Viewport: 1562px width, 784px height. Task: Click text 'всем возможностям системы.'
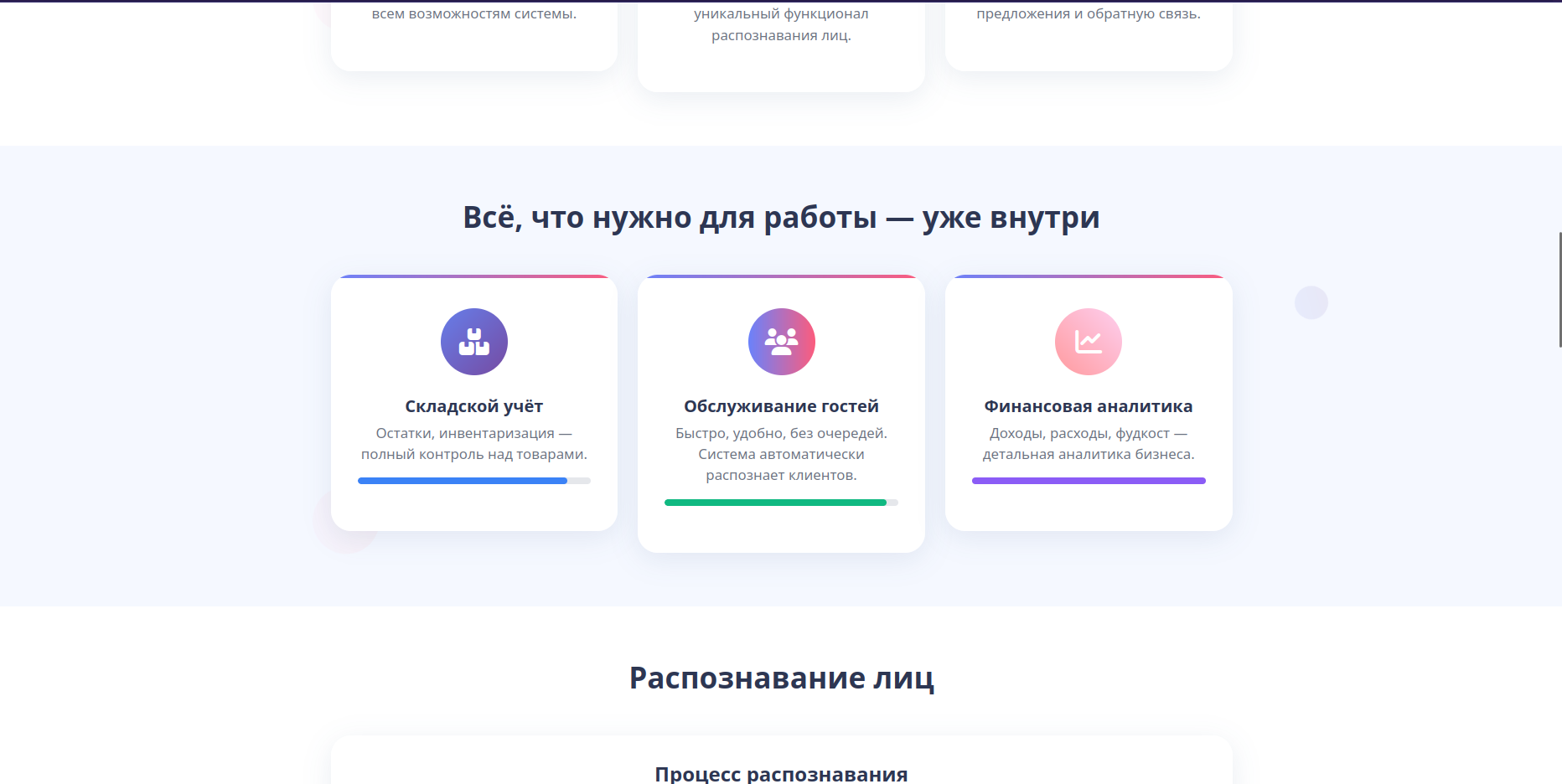click(x=474, y=13)
